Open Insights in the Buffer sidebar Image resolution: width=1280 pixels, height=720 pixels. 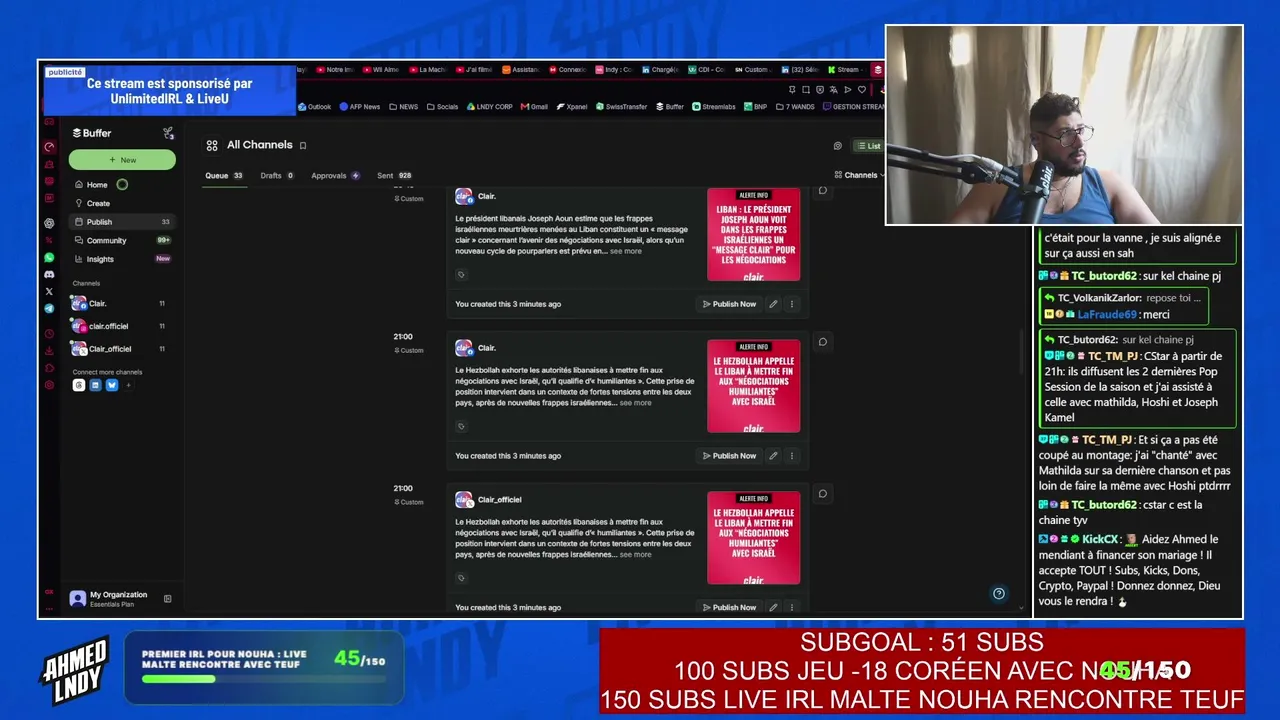121,259
